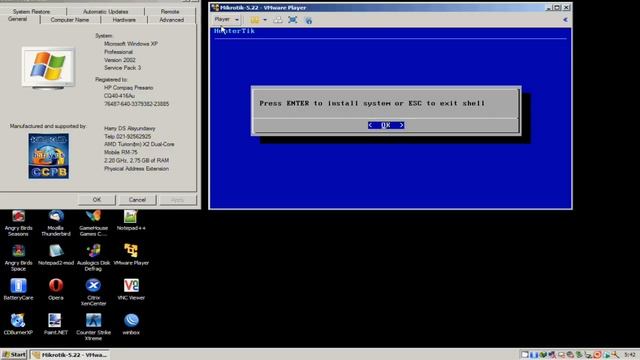This screenshot has width=640, height=360.
Task: Click the winbox desktop icon
Action: [x=131, y=324]
